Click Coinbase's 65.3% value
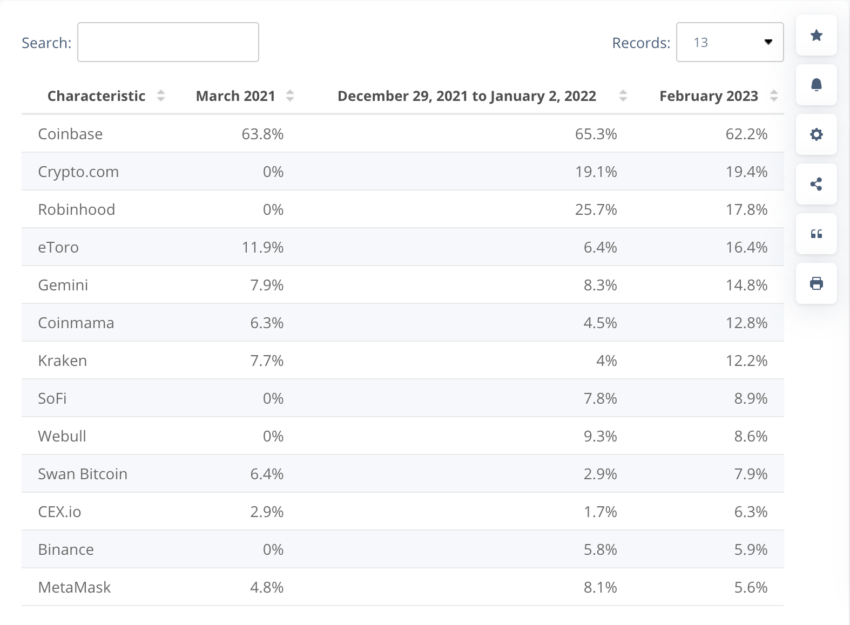 click(x=596, y=134)
